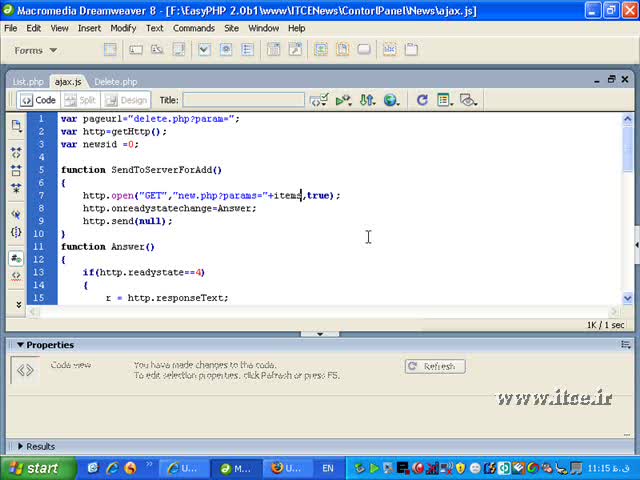Viewport: 640px width, 480px height.
Task: Select the ajax.js document tab
Action: pyautogui.click(x=68, y=82)
